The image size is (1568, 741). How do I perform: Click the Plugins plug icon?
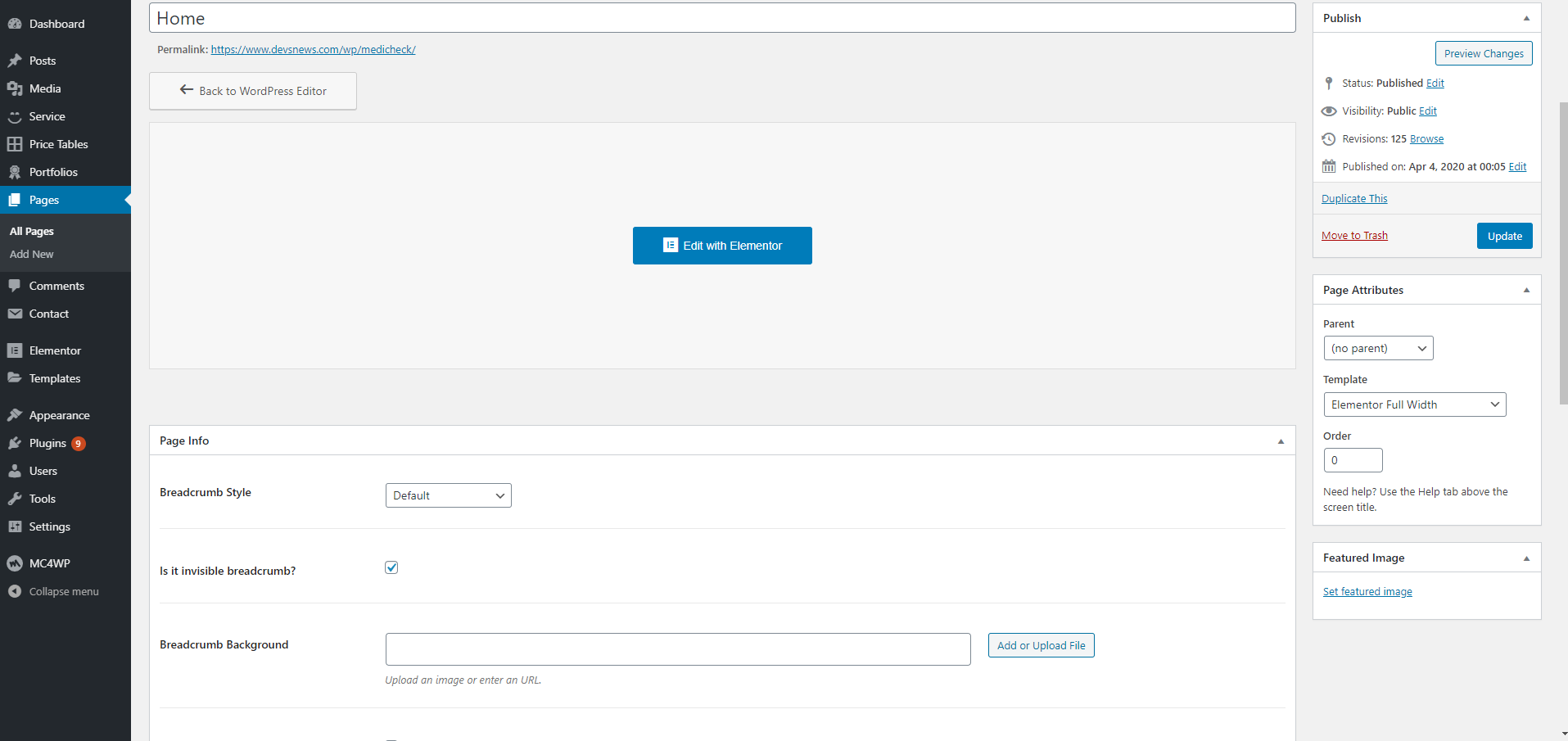[15, 443]
